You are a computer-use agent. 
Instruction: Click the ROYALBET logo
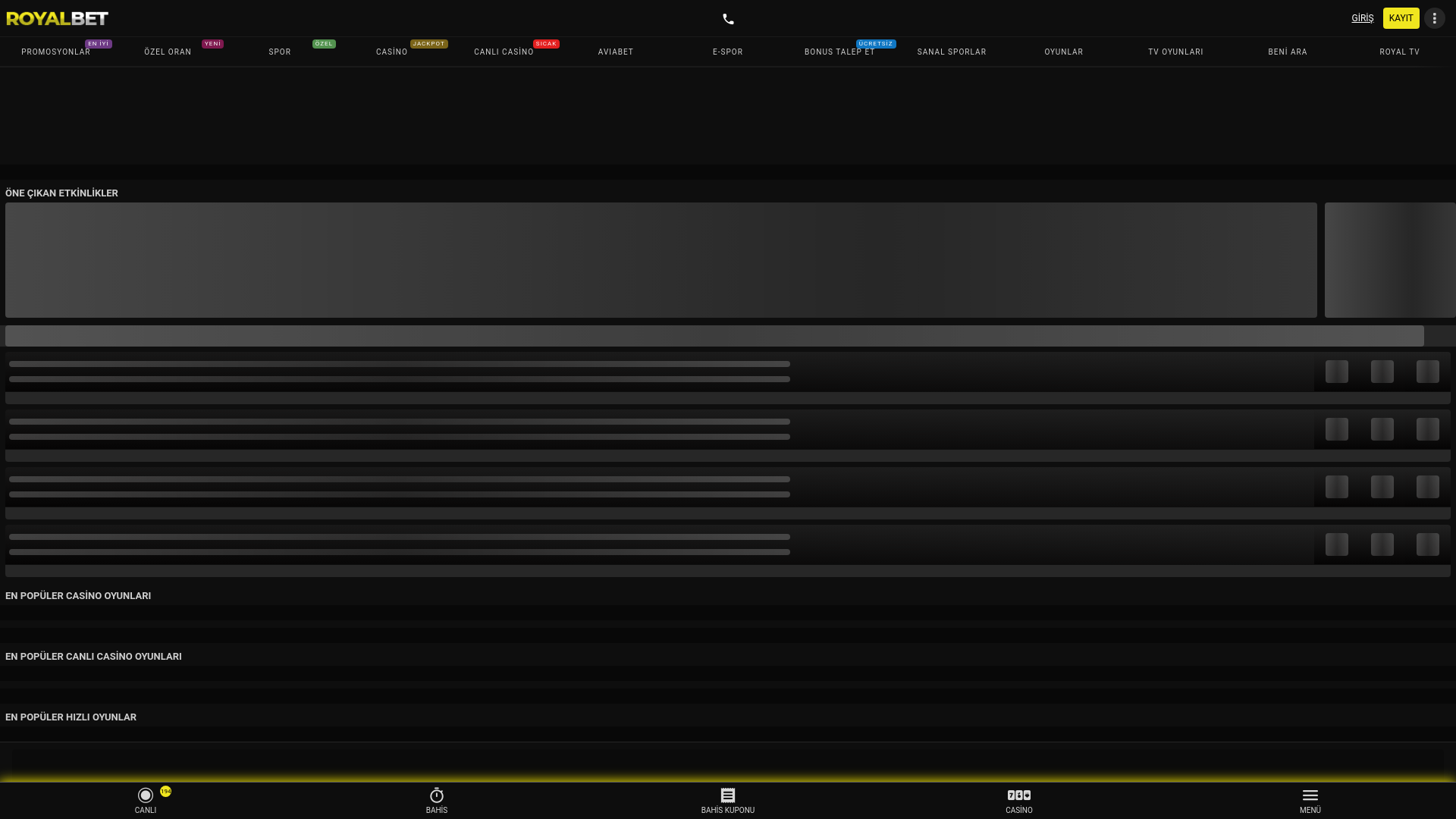point(58,18)
